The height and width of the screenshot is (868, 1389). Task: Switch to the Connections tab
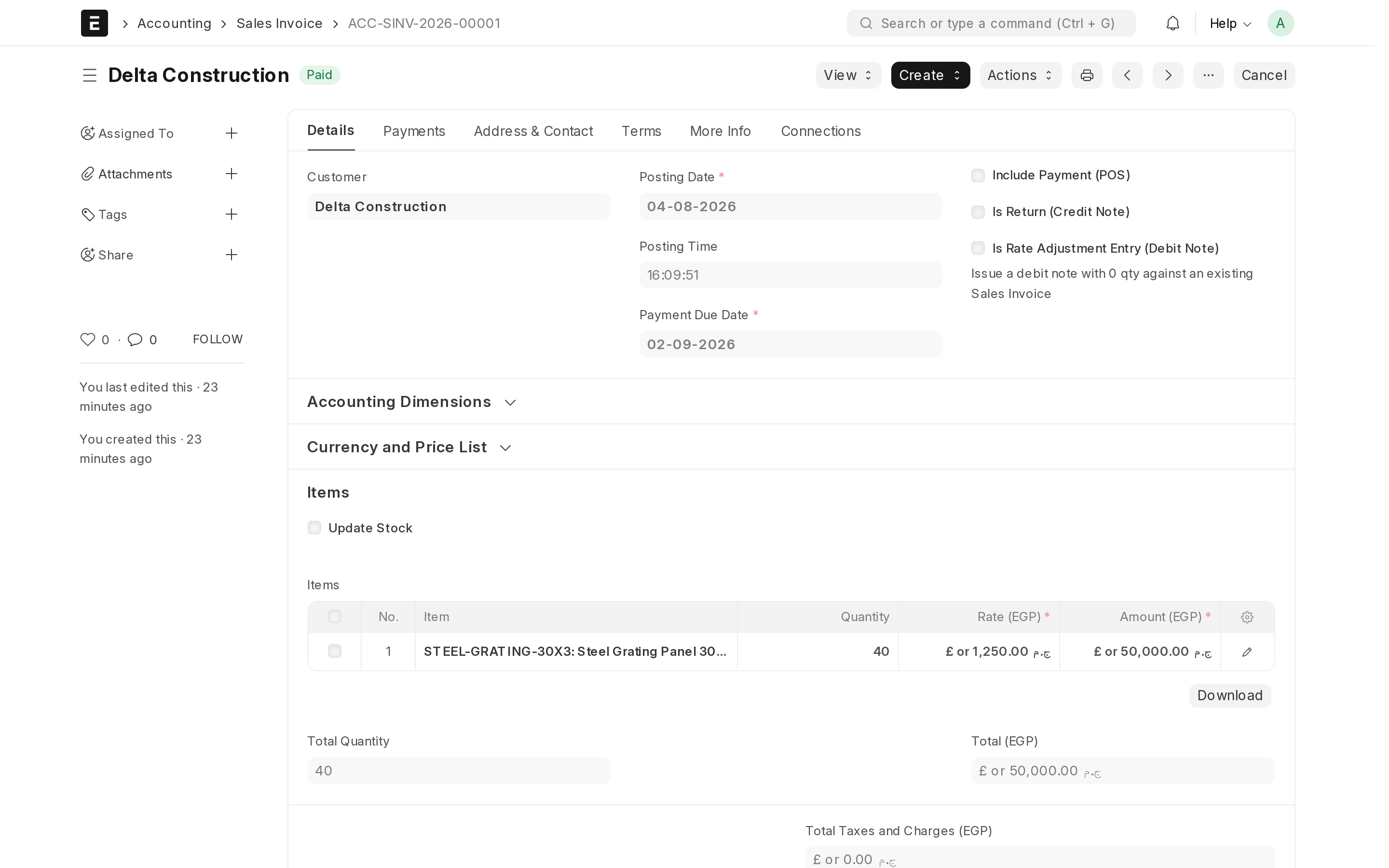point(821,131)
